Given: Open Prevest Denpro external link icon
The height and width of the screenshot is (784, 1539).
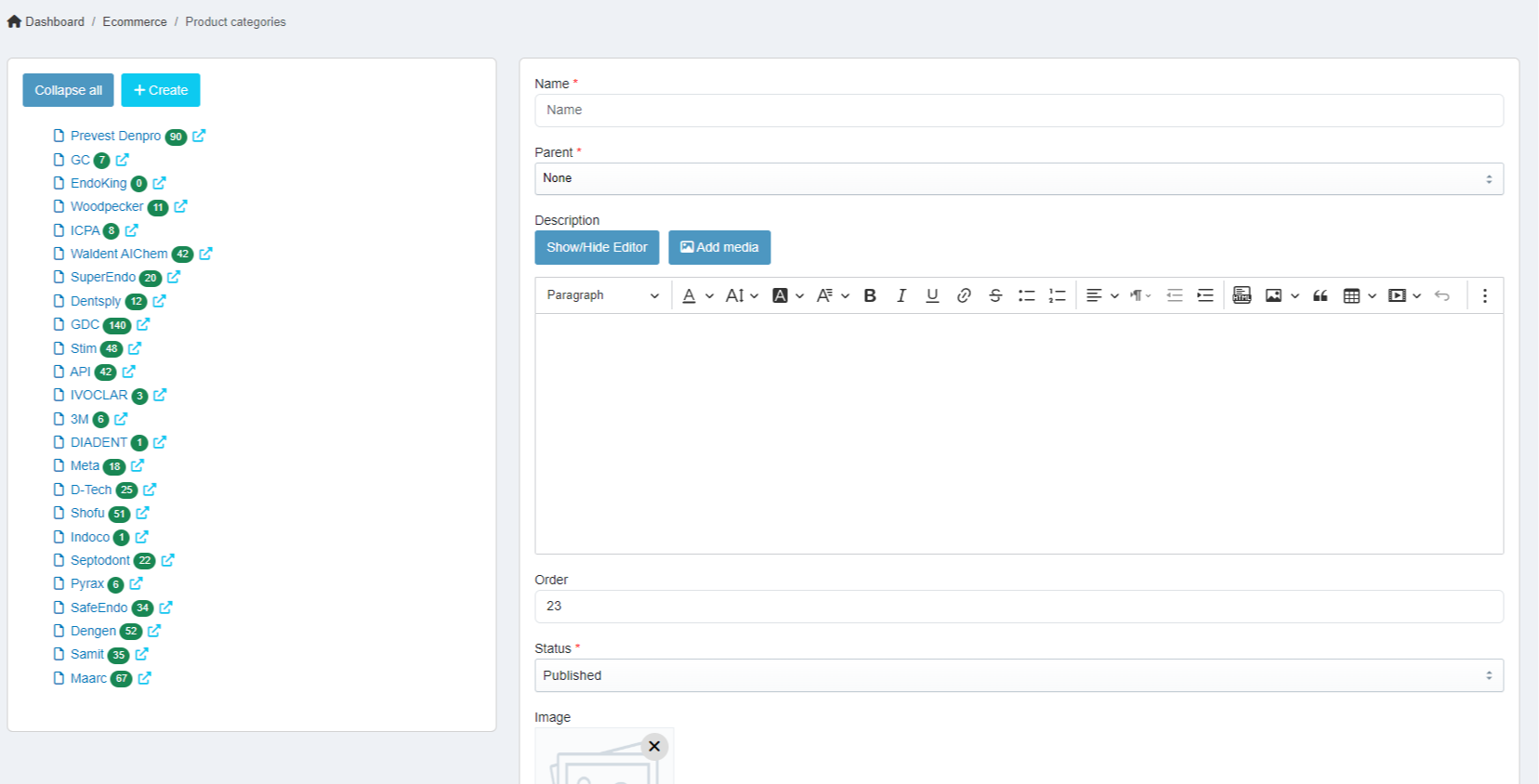Looking at the screenshot, I should (199, 136).
